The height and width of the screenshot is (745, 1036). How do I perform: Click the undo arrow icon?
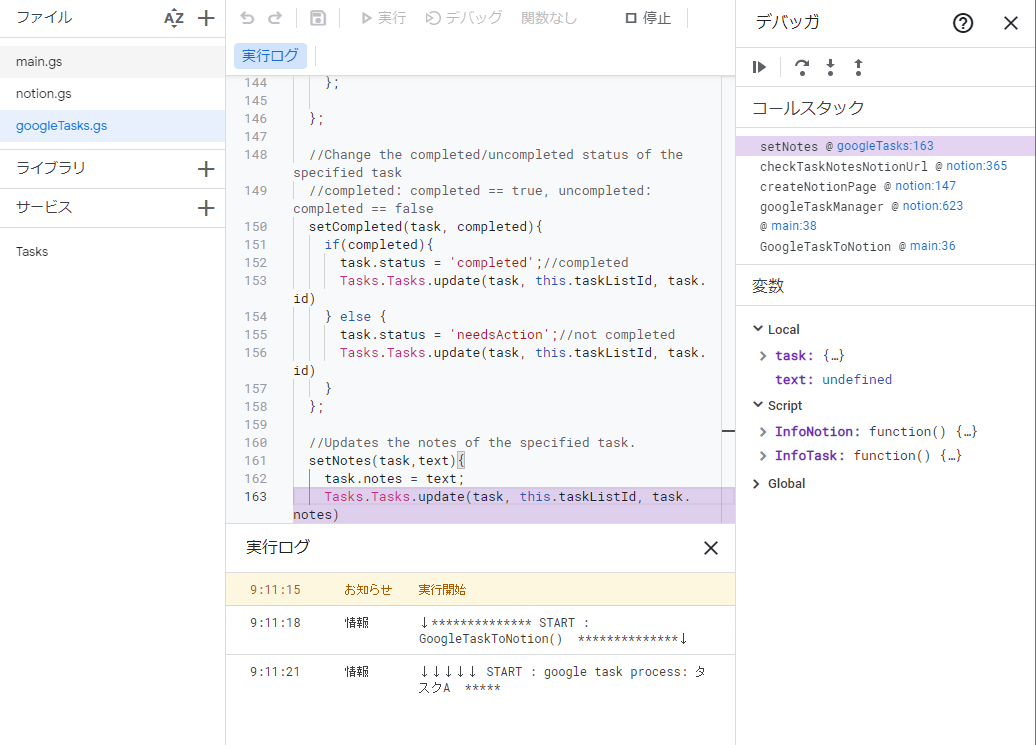pos(247,18)
